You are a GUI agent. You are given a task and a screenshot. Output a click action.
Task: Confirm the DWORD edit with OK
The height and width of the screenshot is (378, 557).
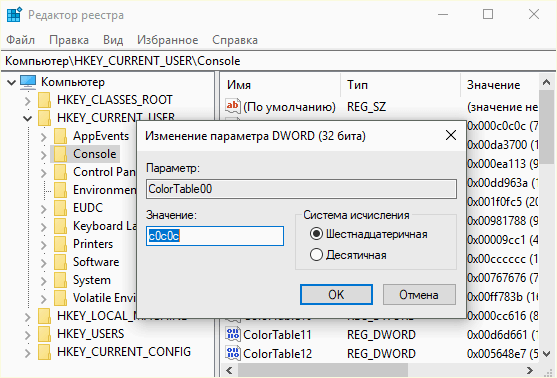pos(336,294)
